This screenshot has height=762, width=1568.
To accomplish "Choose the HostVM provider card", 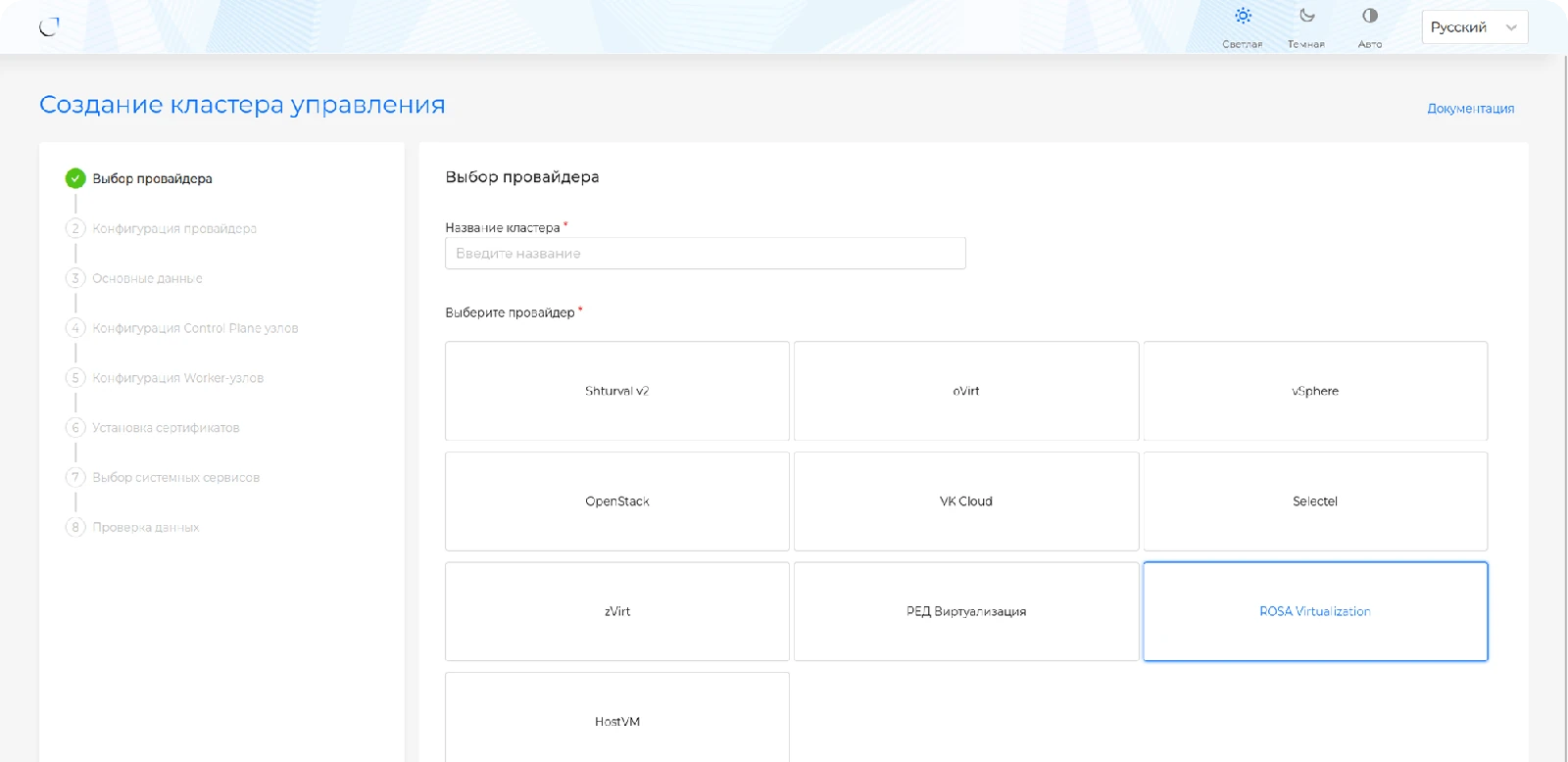I will click(x=617, y=718).
